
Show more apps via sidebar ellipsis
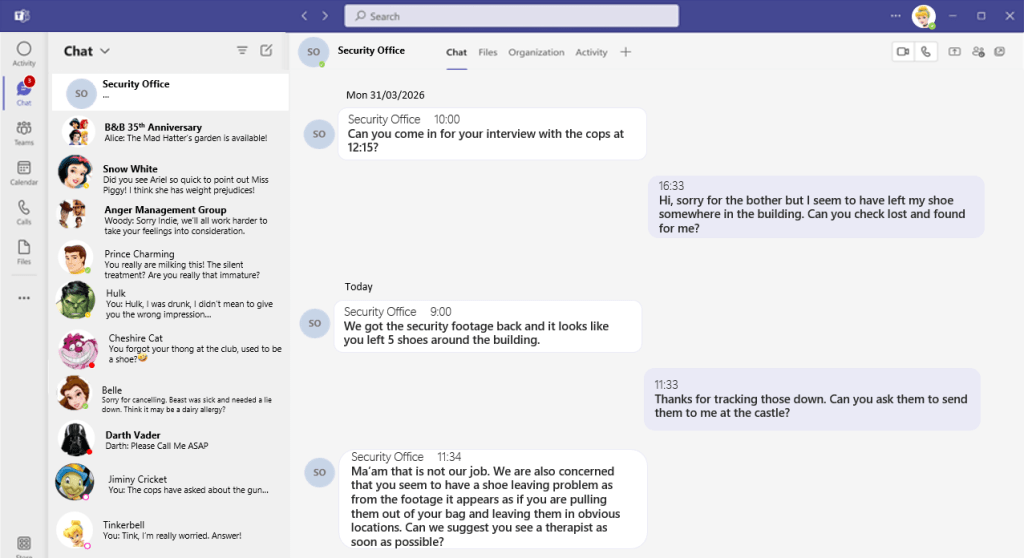24,298
